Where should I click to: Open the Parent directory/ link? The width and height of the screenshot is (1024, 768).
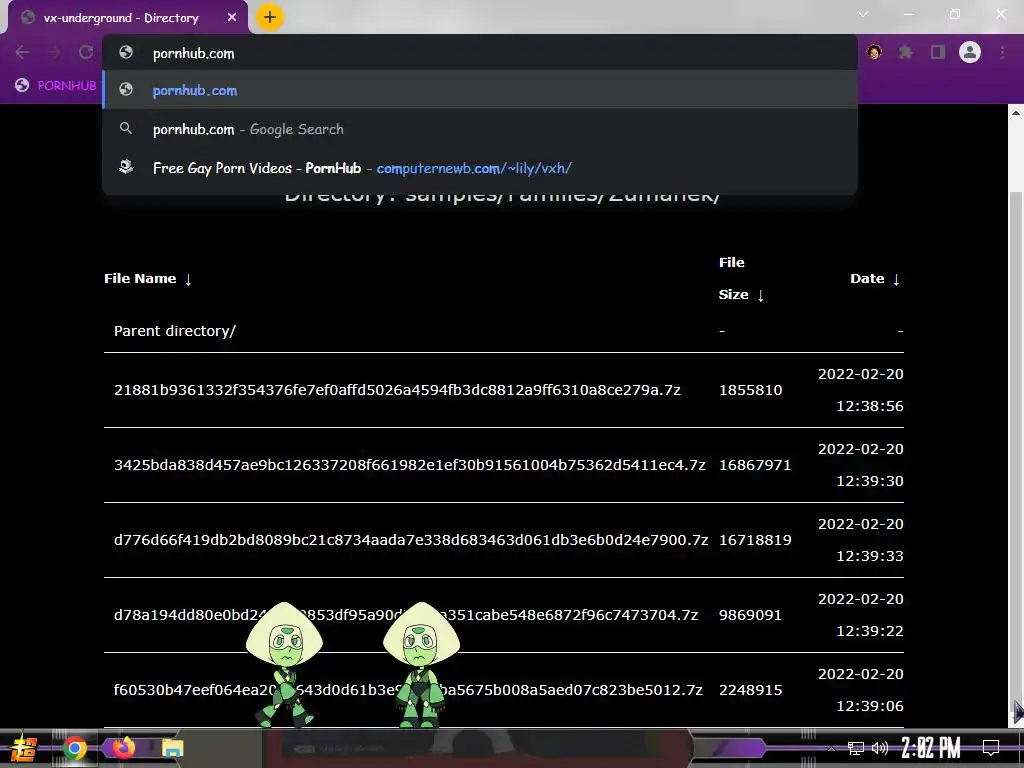[x=174, y=331]
